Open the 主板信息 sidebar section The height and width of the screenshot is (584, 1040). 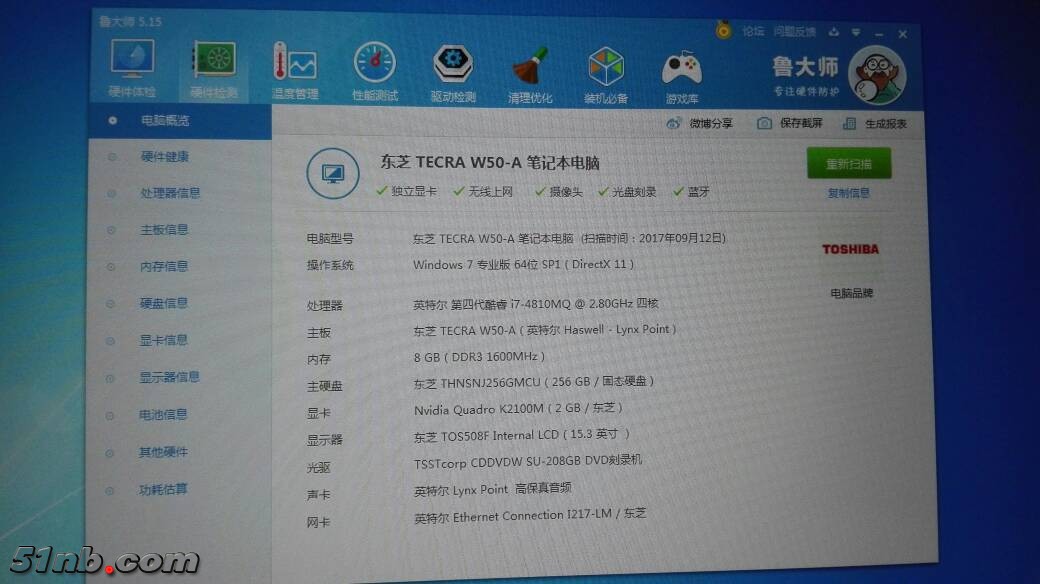[164, 230]
